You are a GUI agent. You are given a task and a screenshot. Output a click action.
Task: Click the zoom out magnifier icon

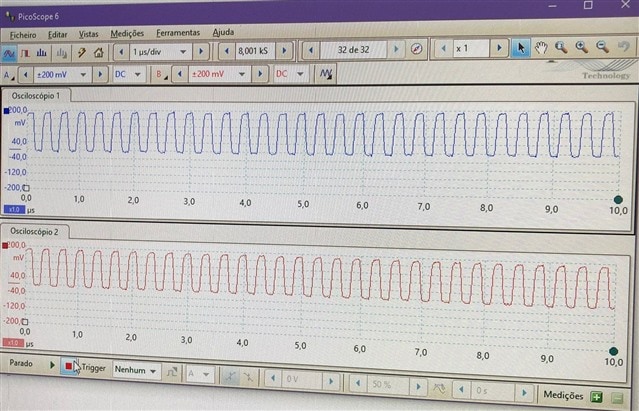point(602,46)
